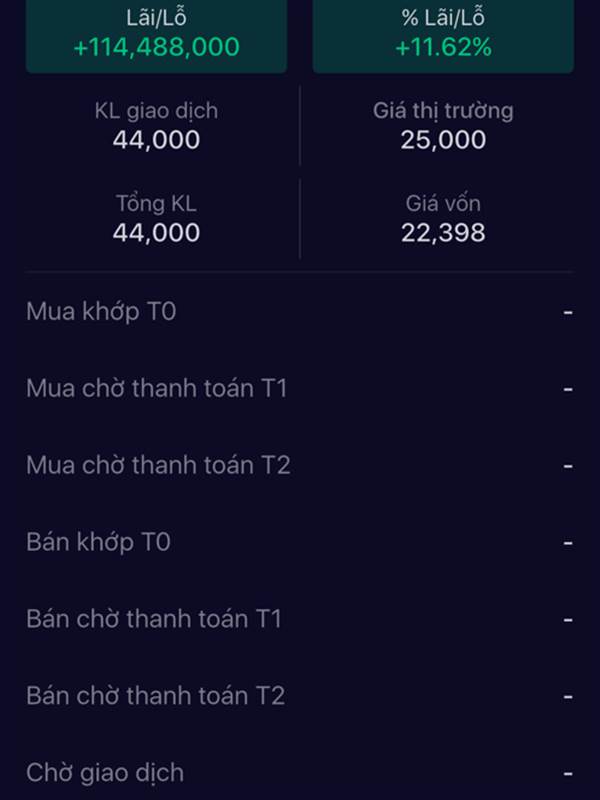Select the Giá thị trường value 25,000
The image size is (600, 800).
[x=443, y=140]
